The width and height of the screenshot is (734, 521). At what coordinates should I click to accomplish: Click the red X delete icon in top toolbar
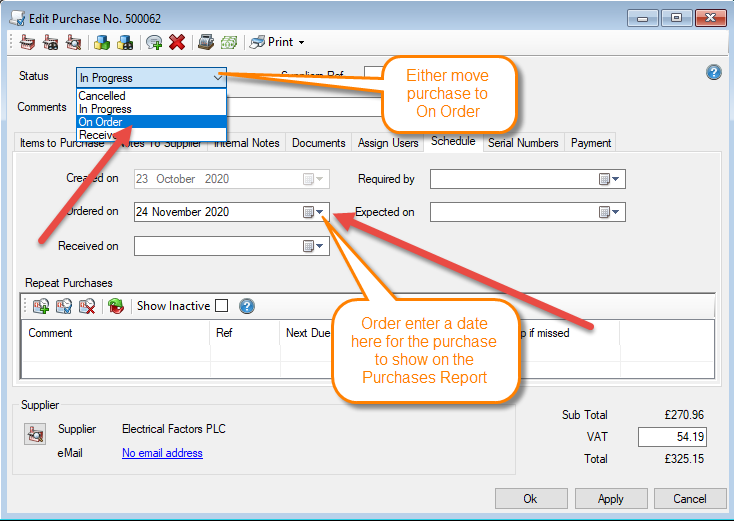[177, 42]
